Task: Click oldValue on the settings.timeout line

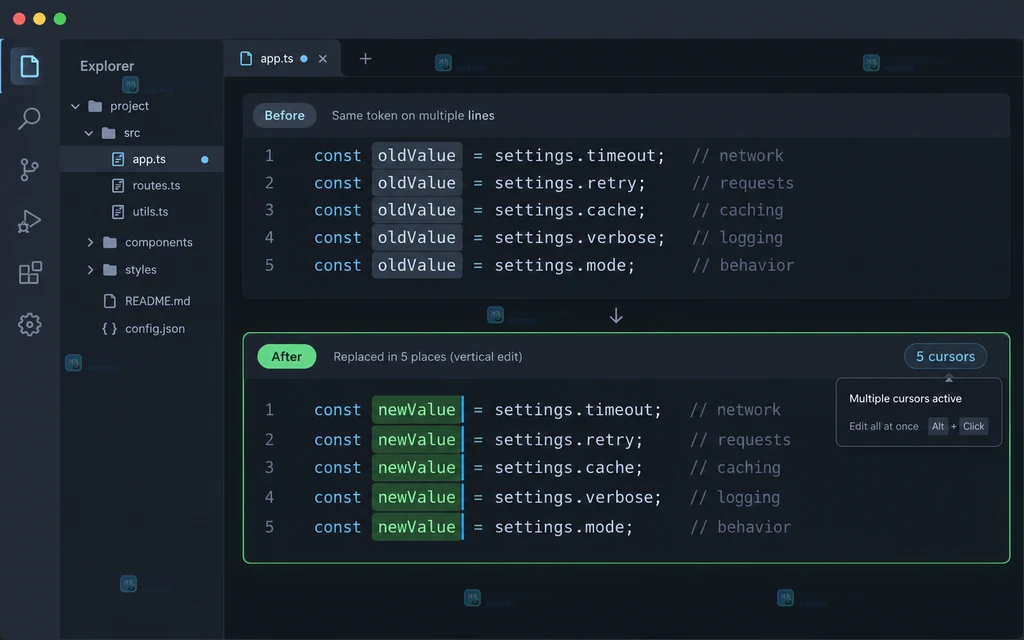Action: pyautogui.click(x=417, y=155)
